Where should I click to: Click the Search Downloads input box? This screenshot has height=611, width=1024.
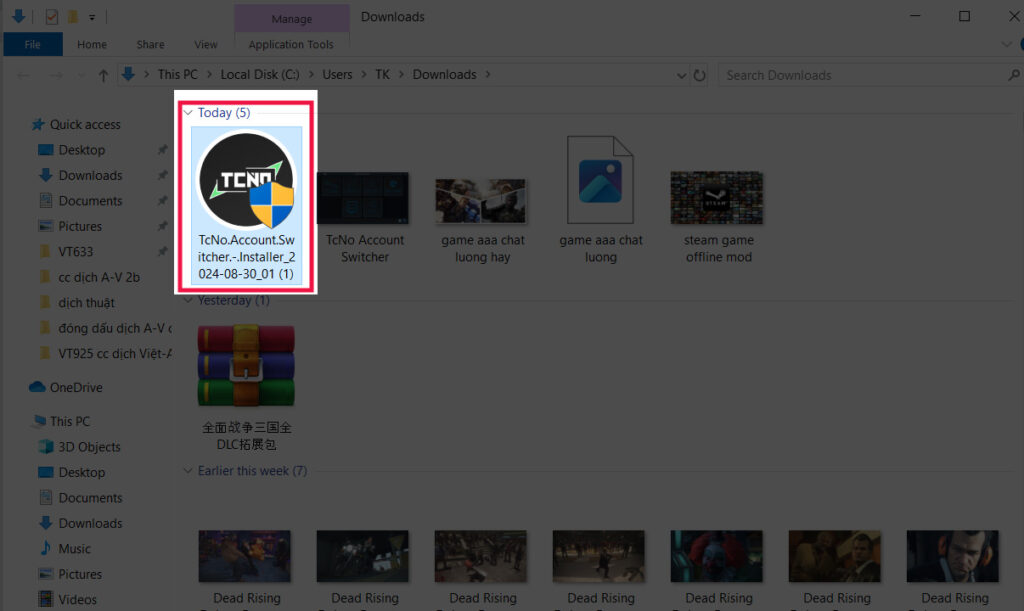click(x=862, y=76)
